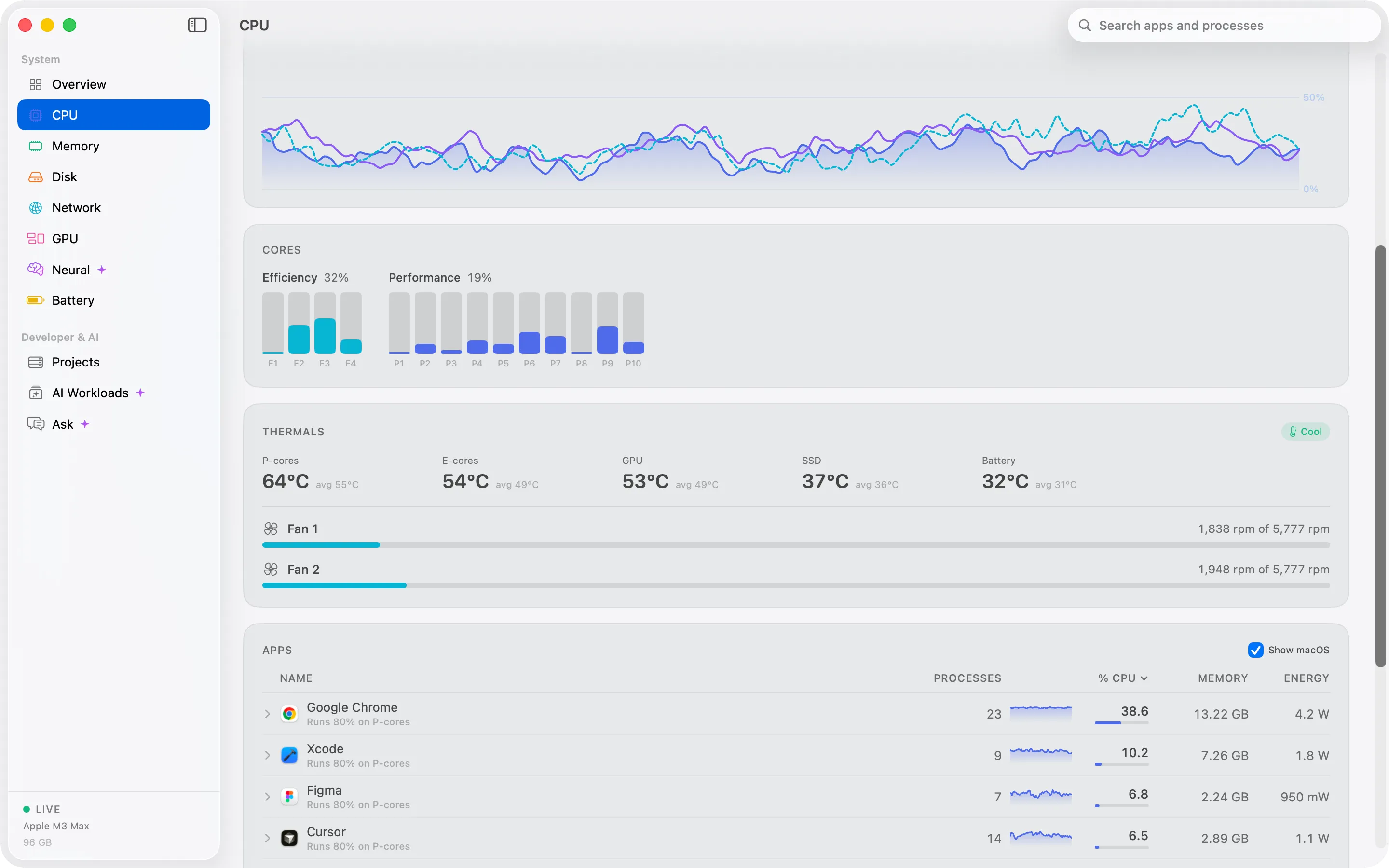Click the Google Chrome app icon
The image size is (1389, 868).
(x=289, y=714)
